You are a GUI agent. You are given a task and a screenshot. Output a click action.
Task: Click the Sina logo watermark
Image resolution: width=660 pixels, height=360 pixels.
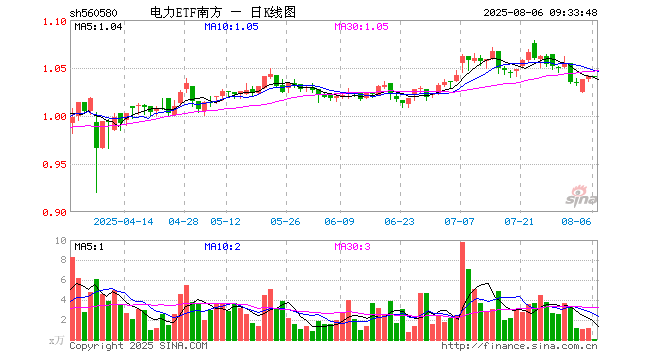click(581, 196)
